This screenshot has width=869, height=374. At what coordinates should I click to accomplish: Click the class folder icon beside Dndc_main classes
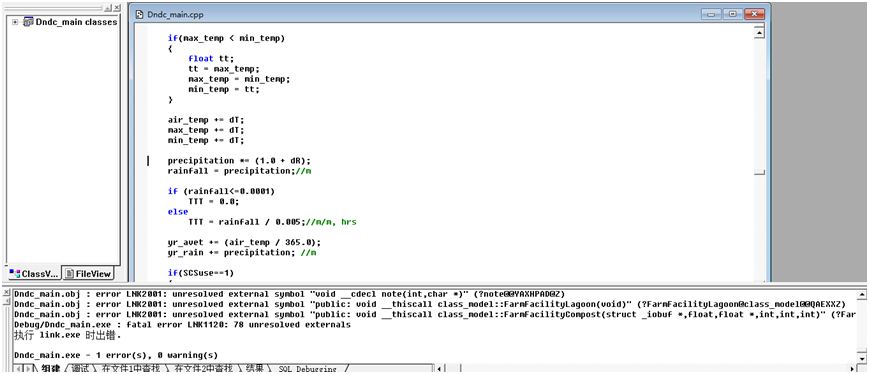[28, 22]
